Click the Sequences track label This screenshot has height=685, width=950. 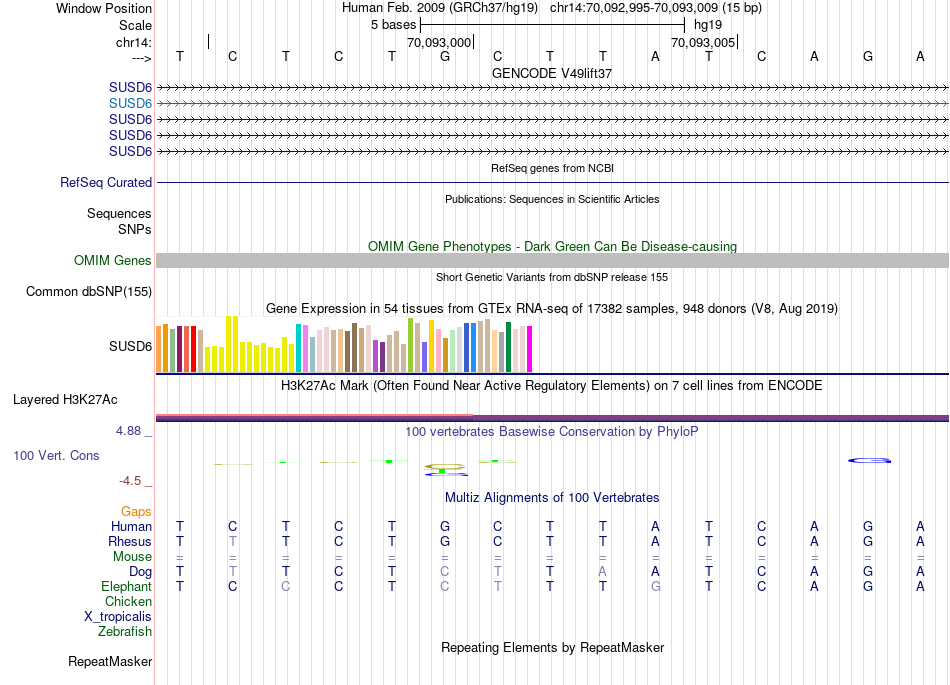tap(119, 213)
